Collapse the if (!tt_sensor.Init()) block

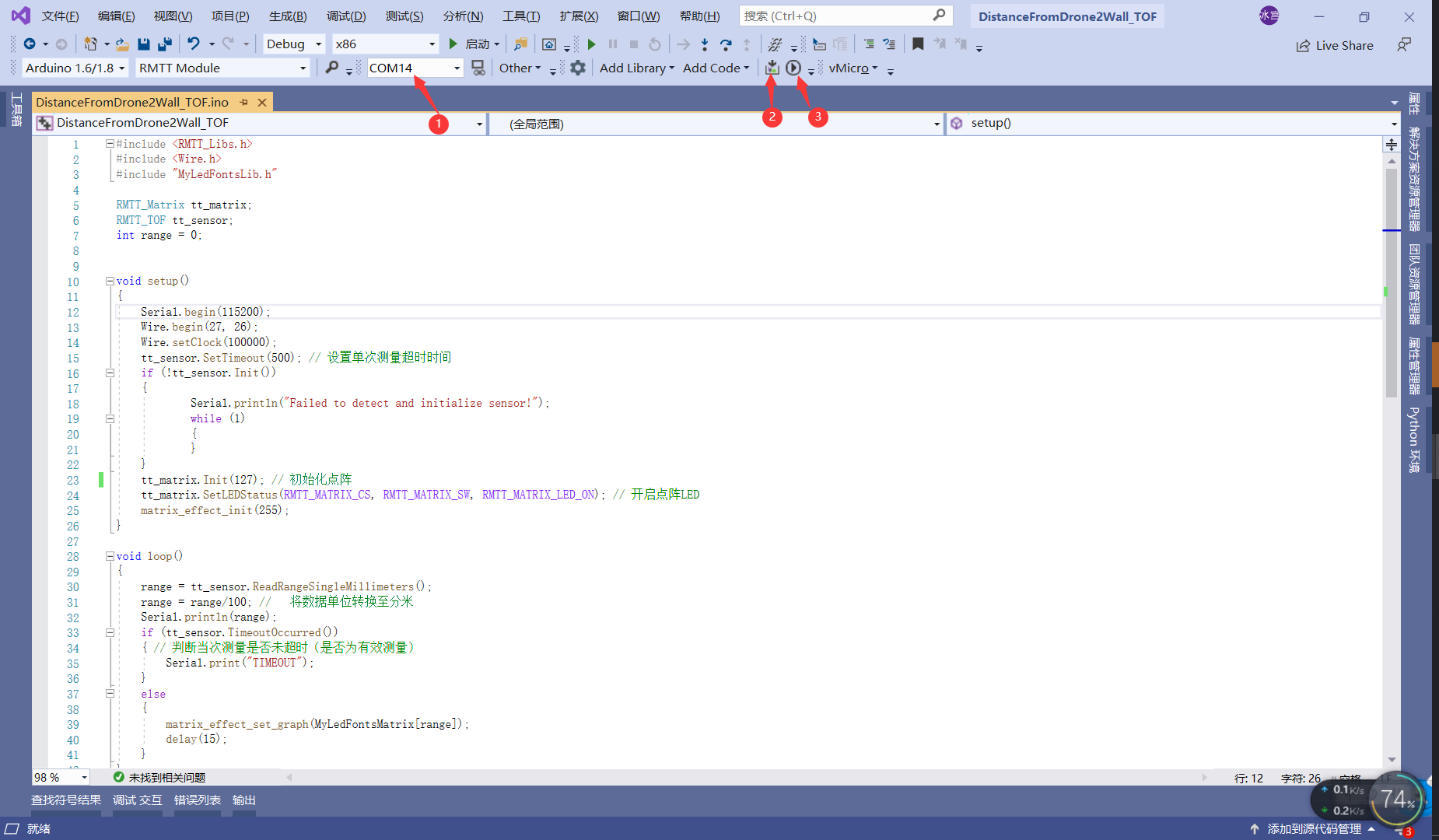tap(110, 373)
